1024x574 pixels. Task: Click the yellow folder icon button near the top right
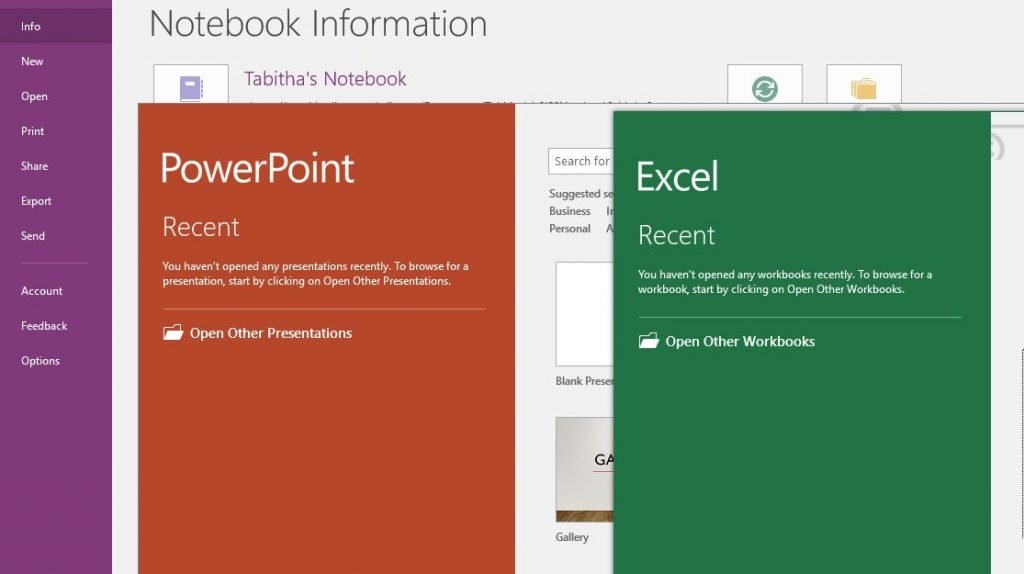(863, 88)
